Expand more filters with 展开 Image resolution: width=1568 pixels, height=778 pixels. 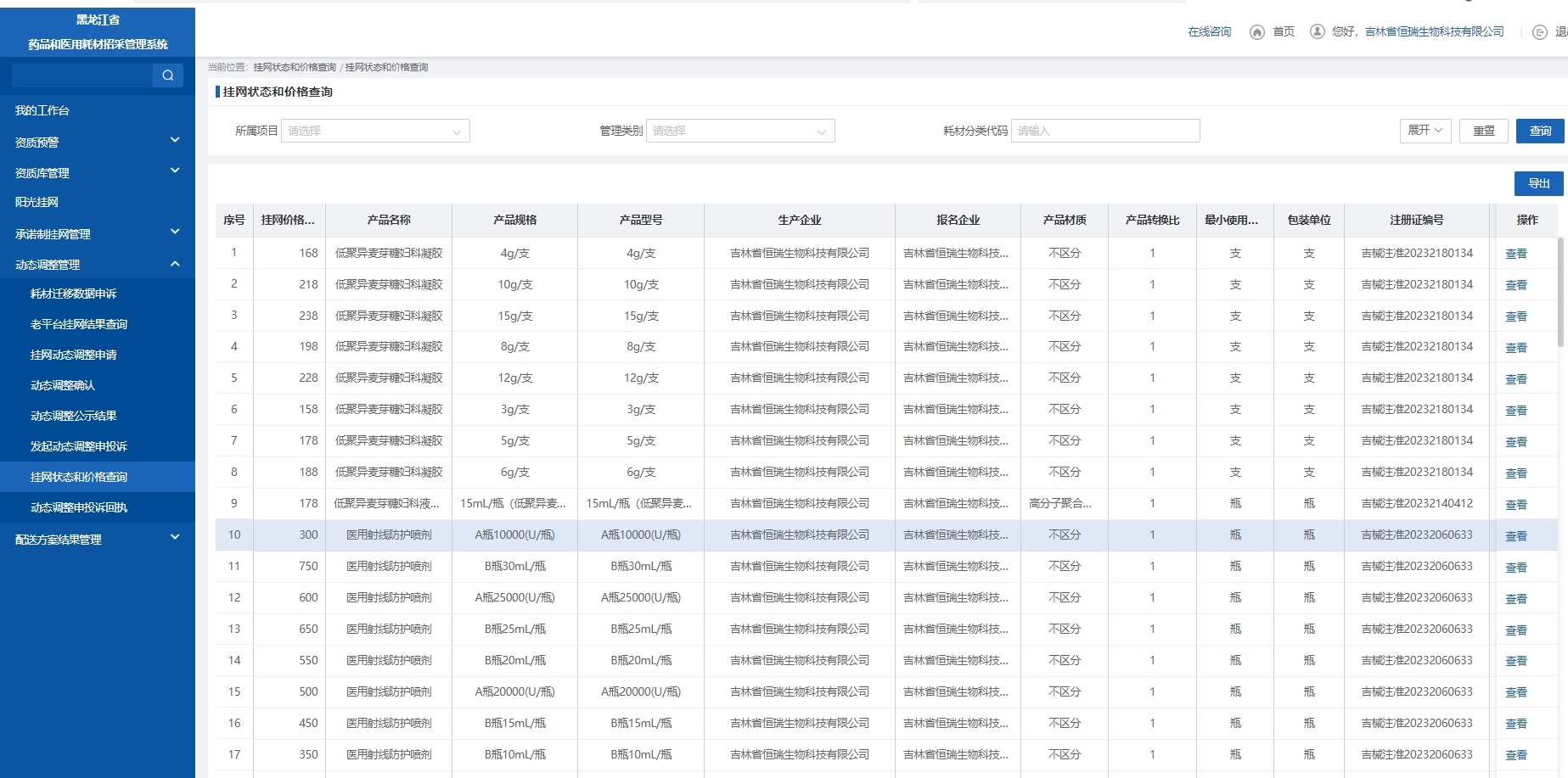(x=1425, y=131)
